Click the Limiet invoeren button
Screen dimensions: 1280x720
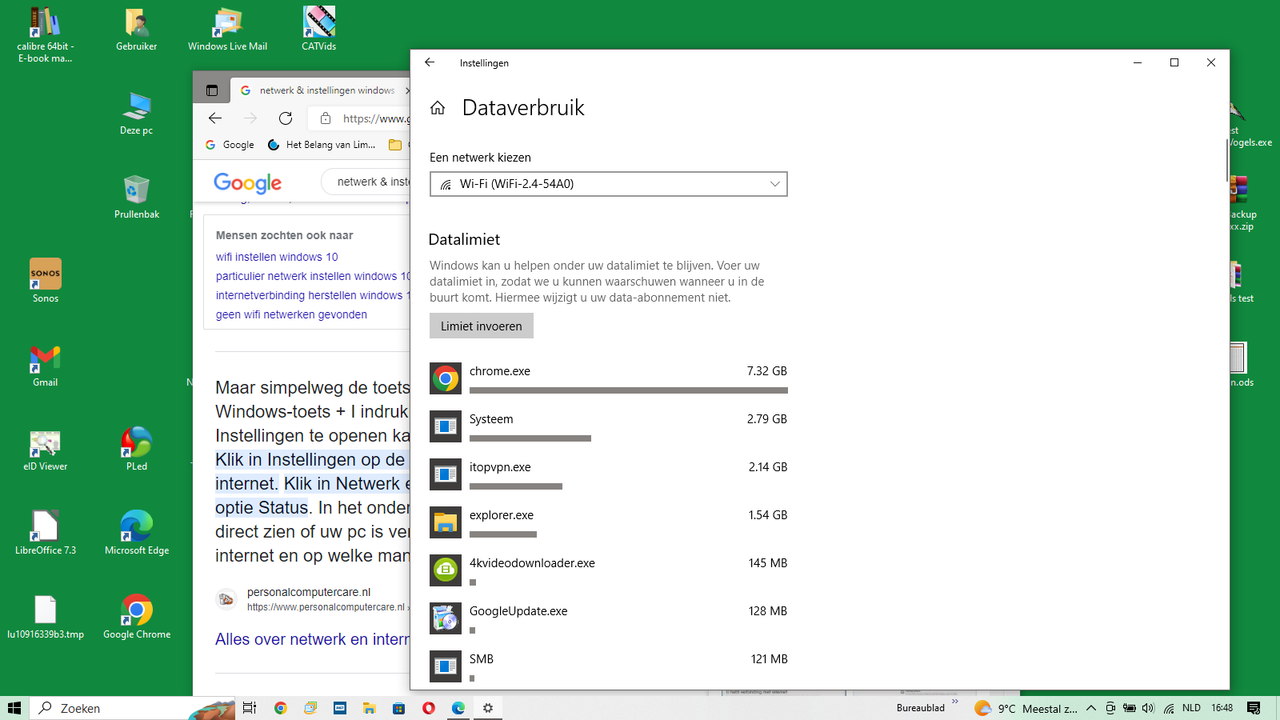click(x=481, y=326)
